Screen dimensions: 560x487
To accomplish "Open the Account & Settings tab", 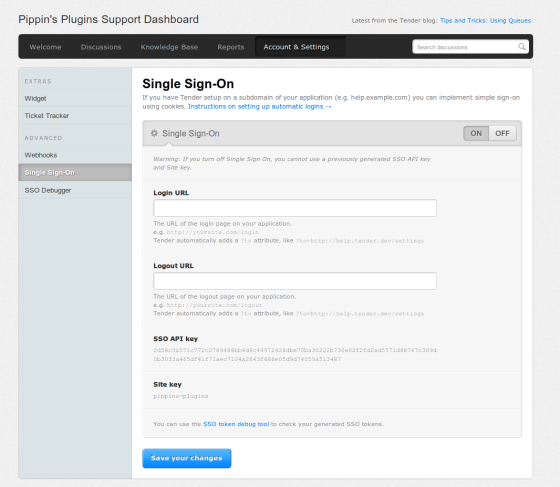I will [296, 47].
